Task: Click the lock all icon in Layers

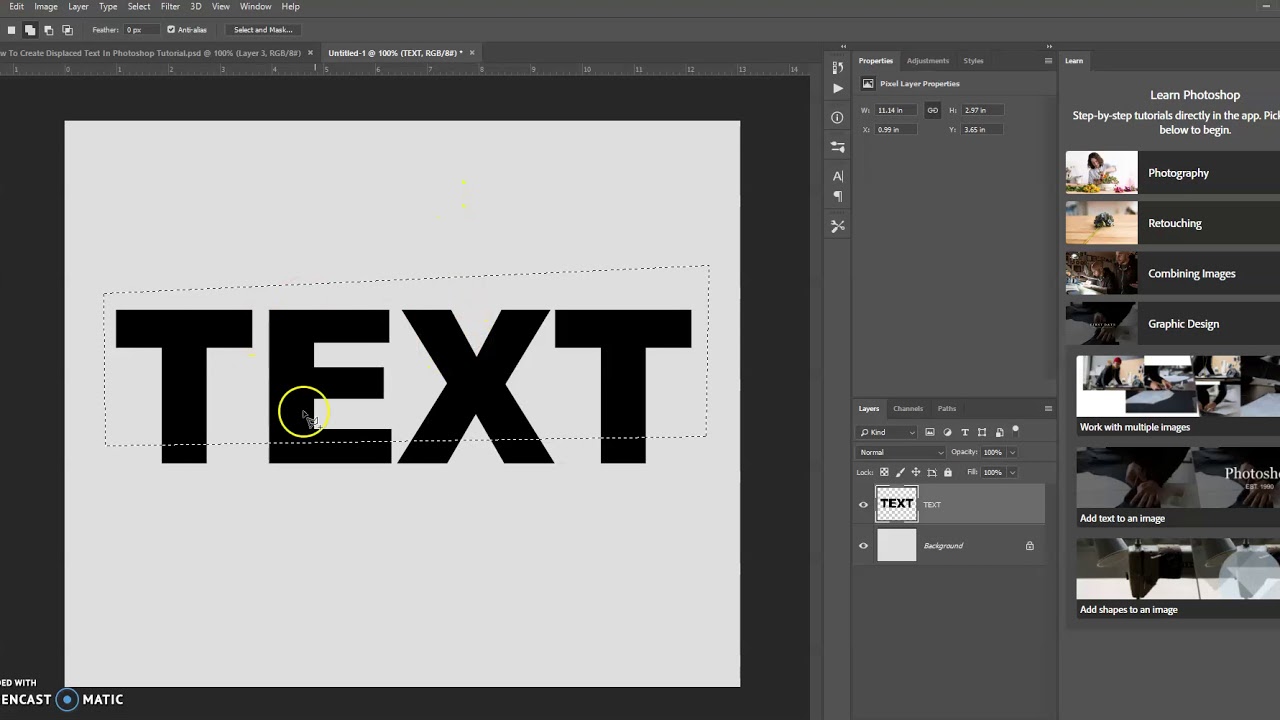Action: 948,472
